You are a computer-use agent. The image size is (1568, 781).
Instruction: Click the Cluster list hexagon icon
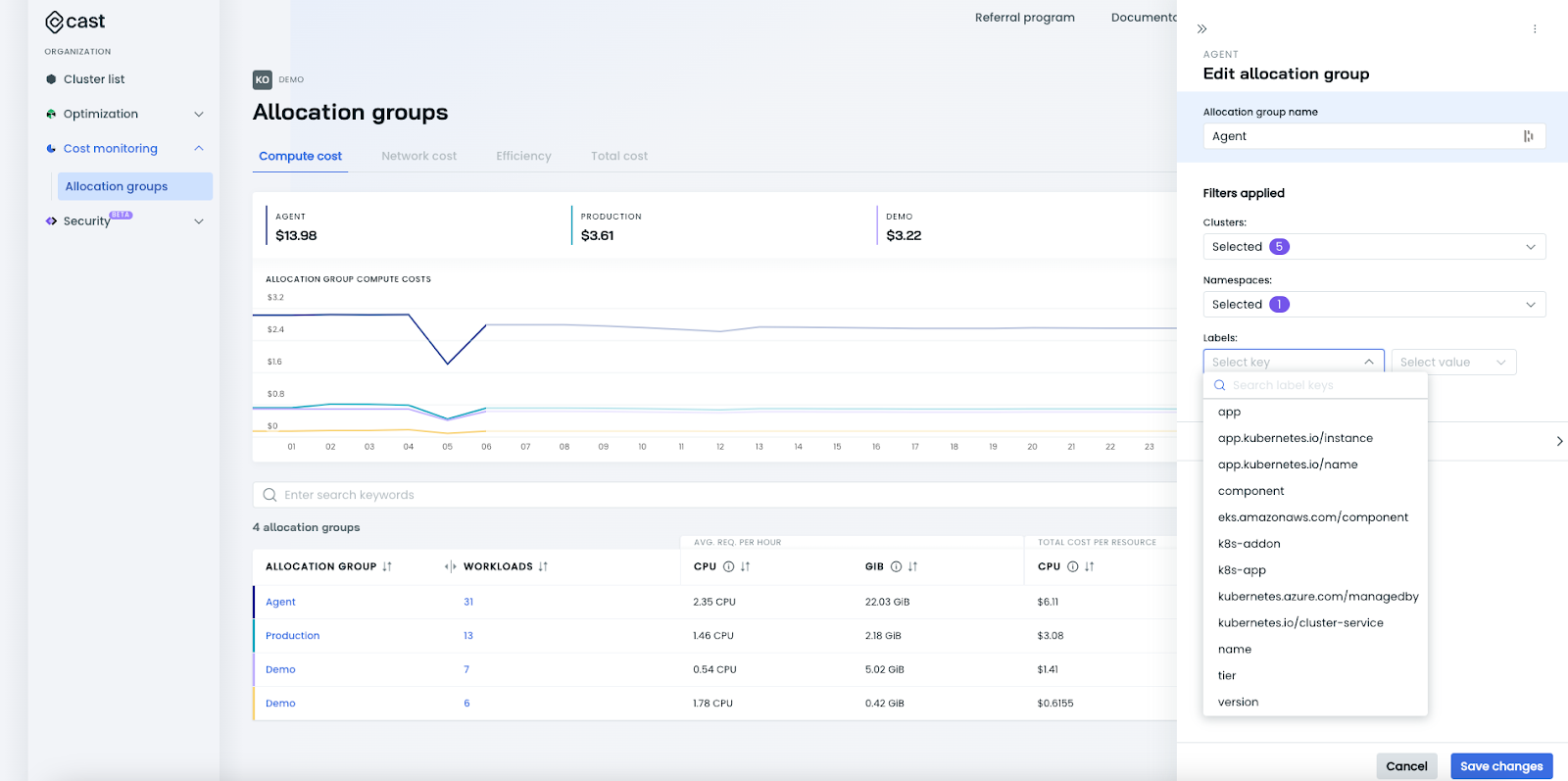click(x=51, y=79)
